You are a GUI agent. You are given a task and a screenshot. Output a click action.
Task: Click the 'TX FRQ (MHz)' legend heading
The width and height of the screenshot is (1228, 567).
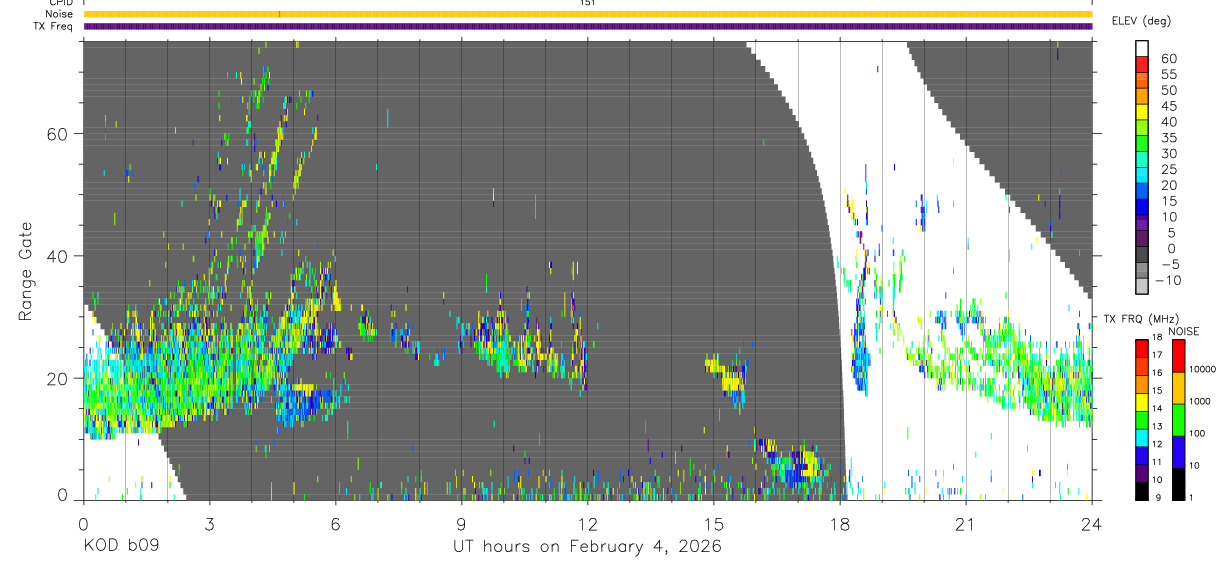click(1141, 319)
